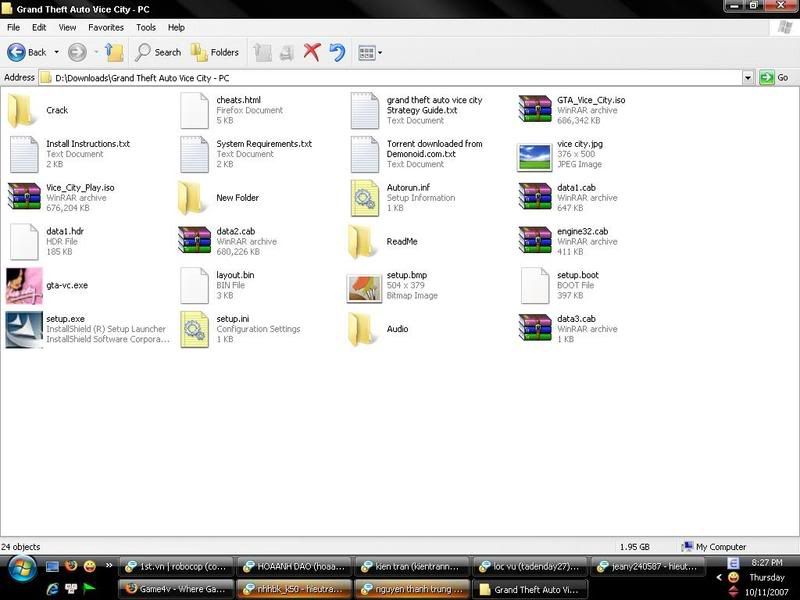This screenshot has width=800, height=600.
Task: Expand the quick launch overflow chevron
Action: (x=109, y=565)
